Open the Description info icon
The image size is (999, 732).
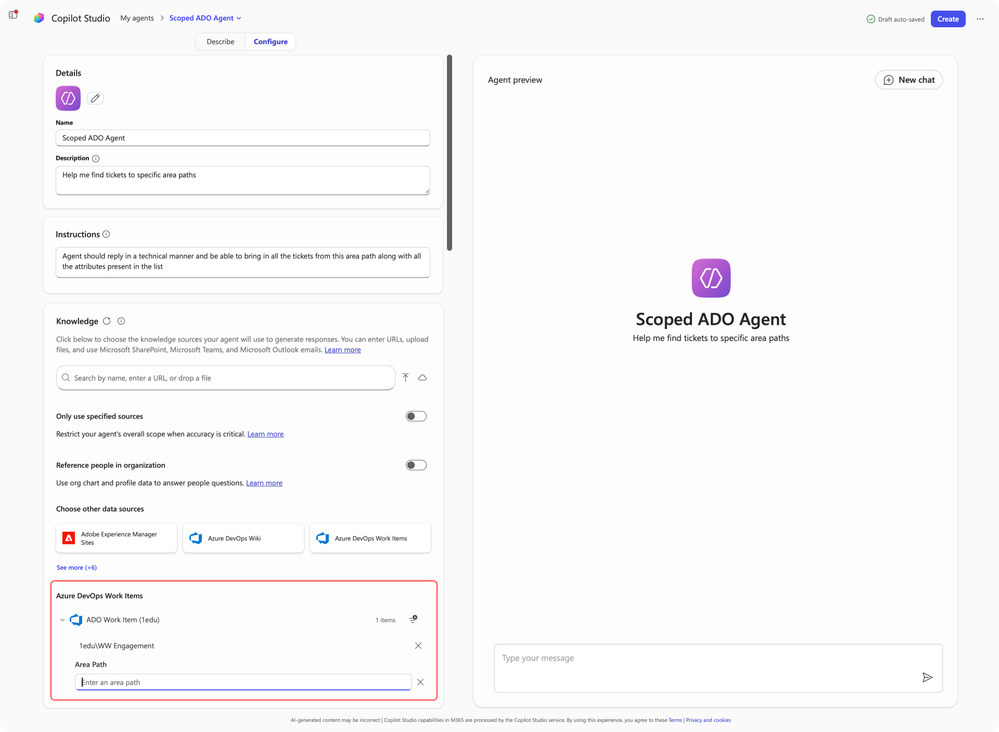[96, 159]
